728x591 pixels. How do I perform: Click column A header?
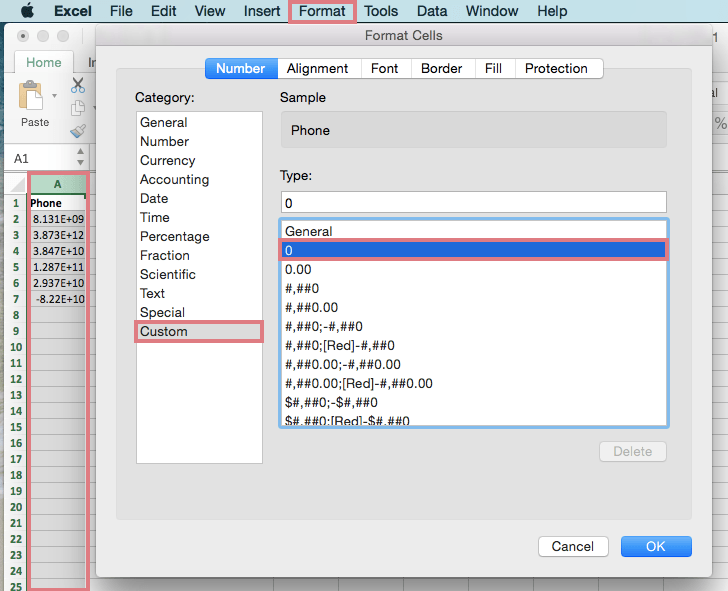[x=58, y=184]
